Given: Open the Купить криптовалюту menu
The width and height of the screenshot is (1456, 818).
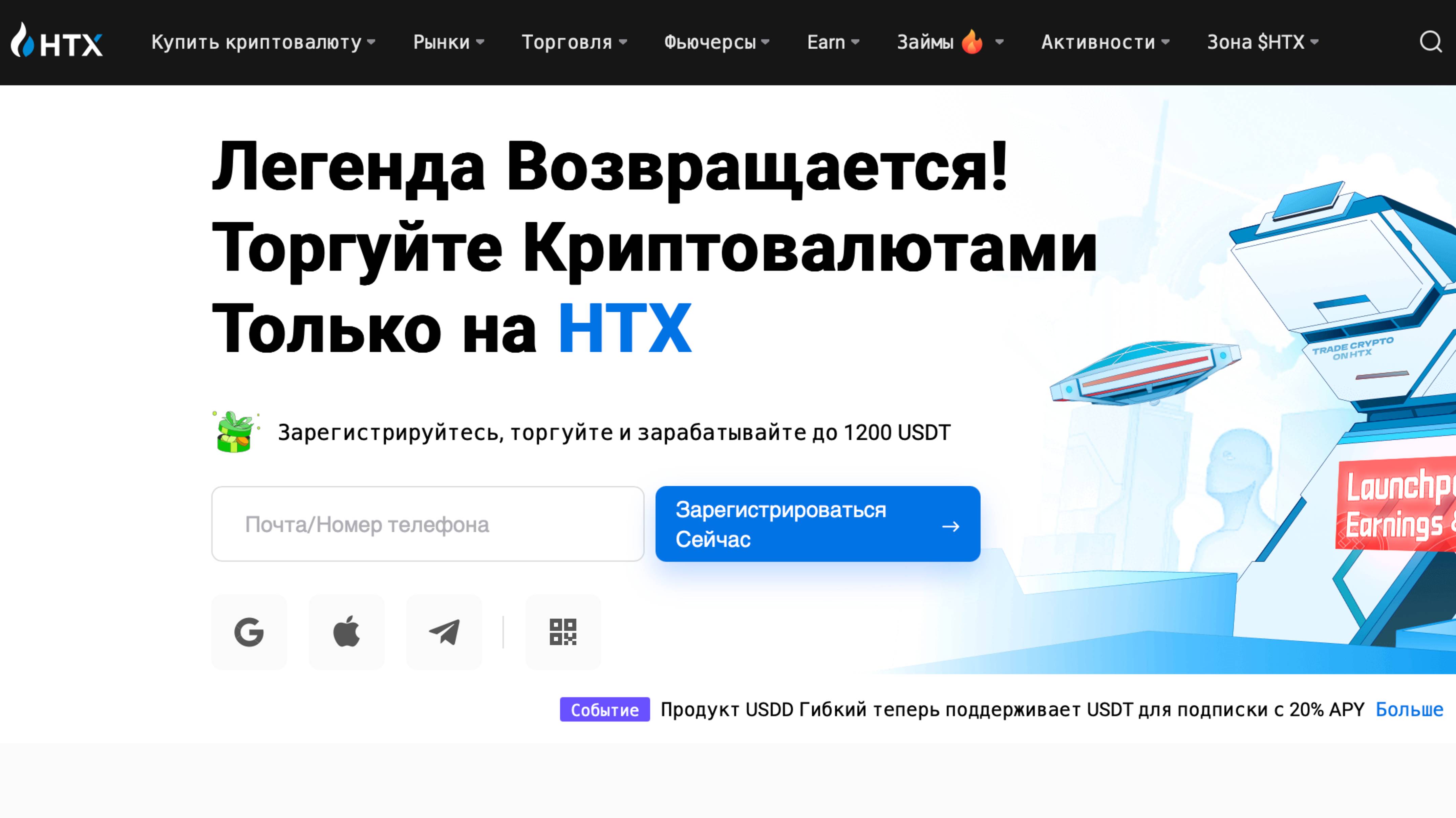Looking at the screenshot, I should pyautogui.click(x=263, y=42).
